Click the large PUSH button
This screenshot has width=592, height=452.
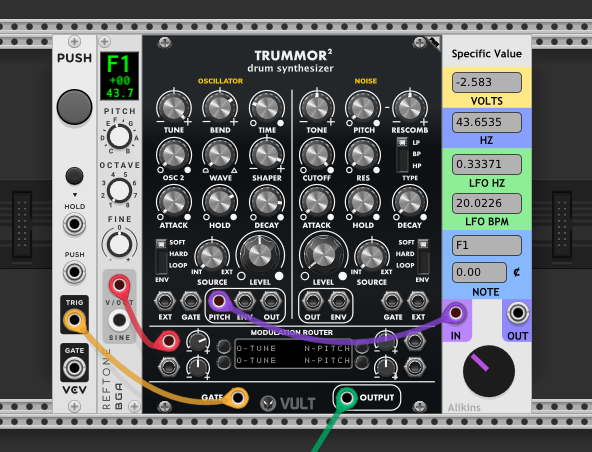tap(74, 107)
